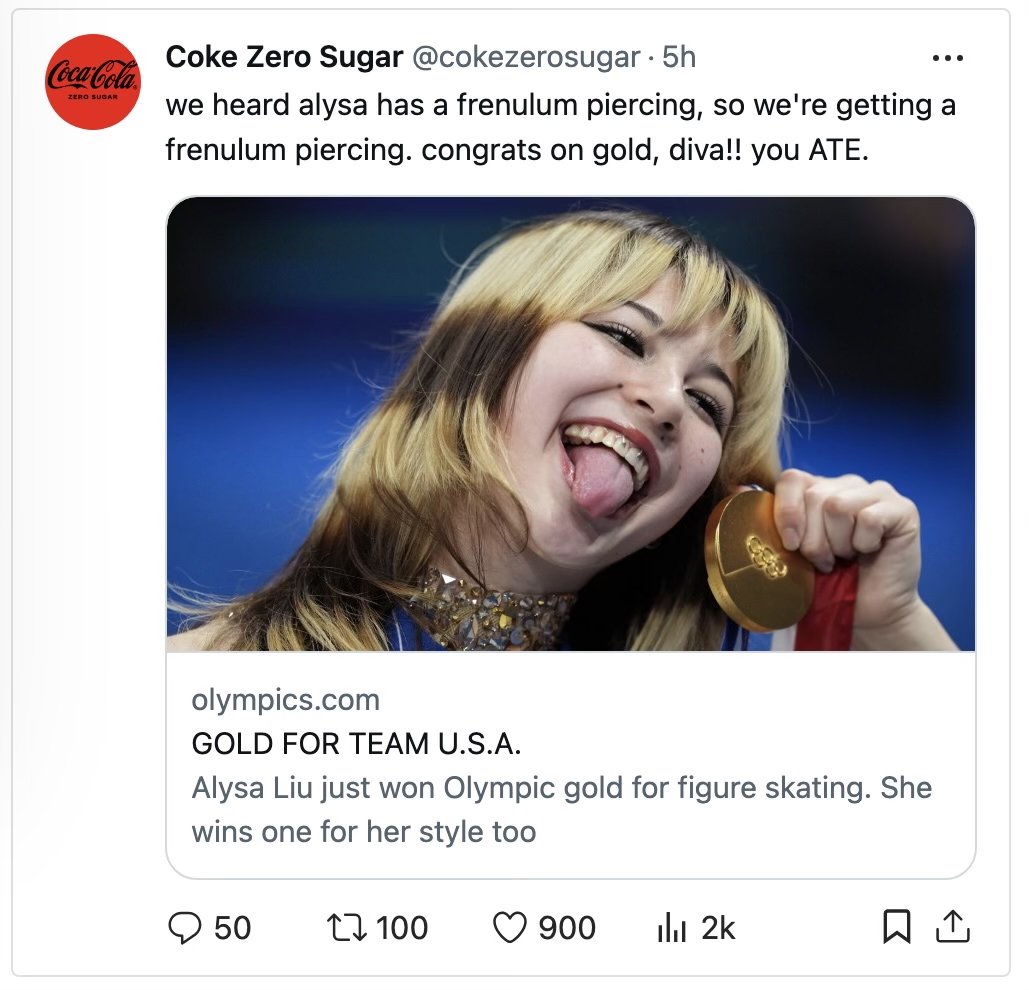Image resolution: width=1029 pixels, height=990 pixels.
Task: Open the 5h timestamp link
Action: [x=679, y=57]
